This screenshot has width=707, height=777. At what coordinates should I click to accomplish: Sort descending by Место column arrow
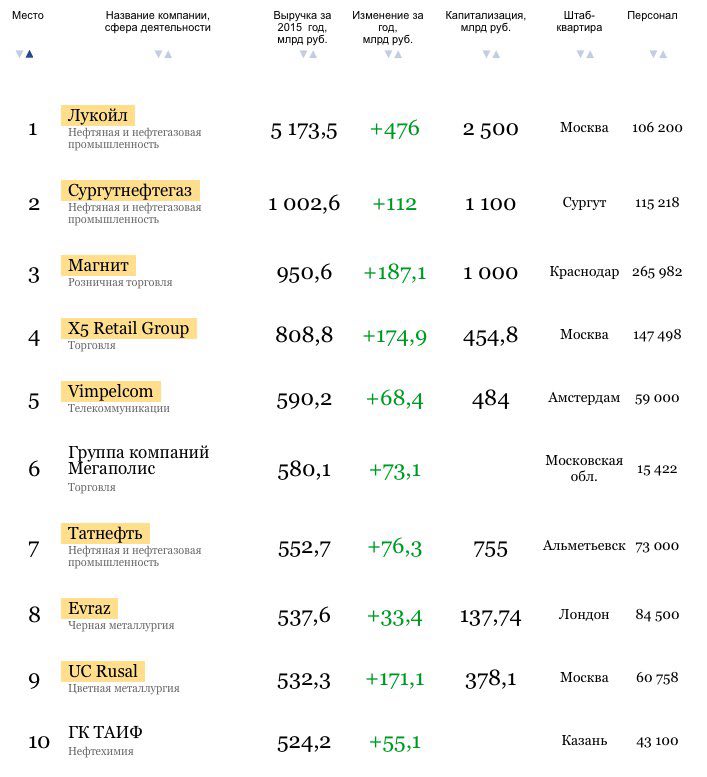point(19,54)
